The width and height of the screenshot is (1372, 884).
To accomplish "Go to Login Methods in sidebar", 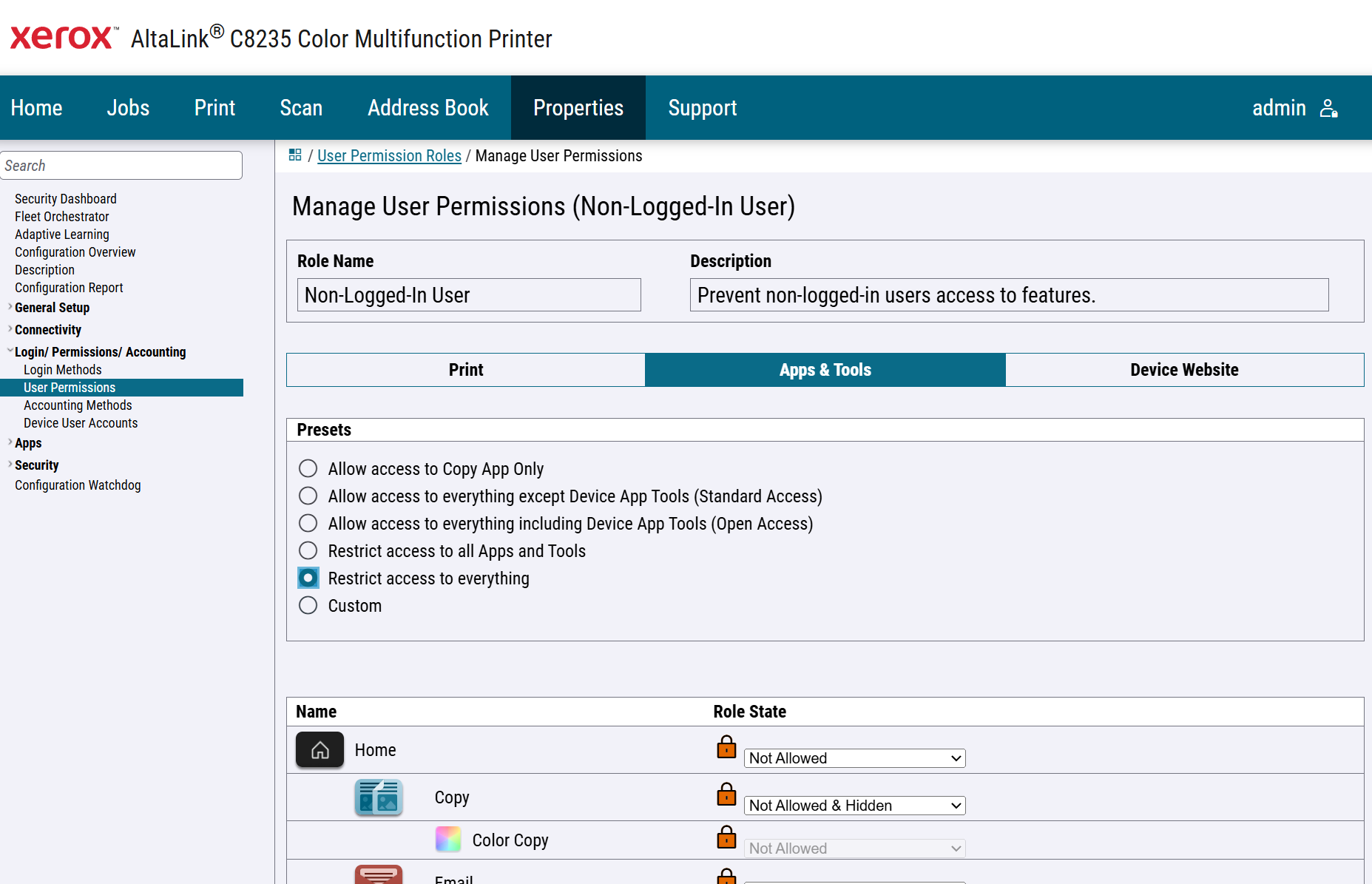I will 63,370.
